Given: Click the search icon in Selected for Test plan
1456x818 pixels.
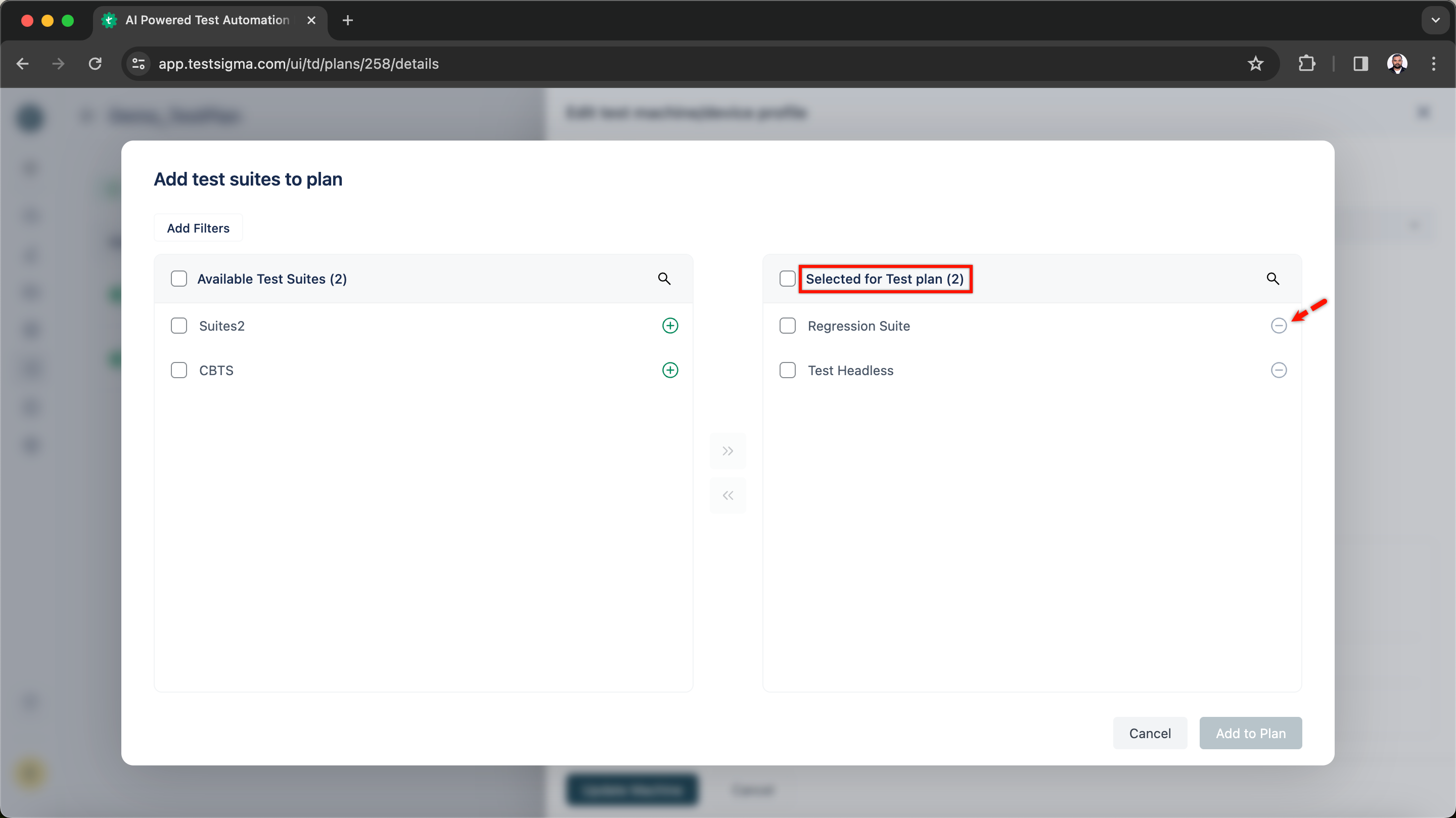Looking at the screenshot, I should click(x=1273, y=279).
